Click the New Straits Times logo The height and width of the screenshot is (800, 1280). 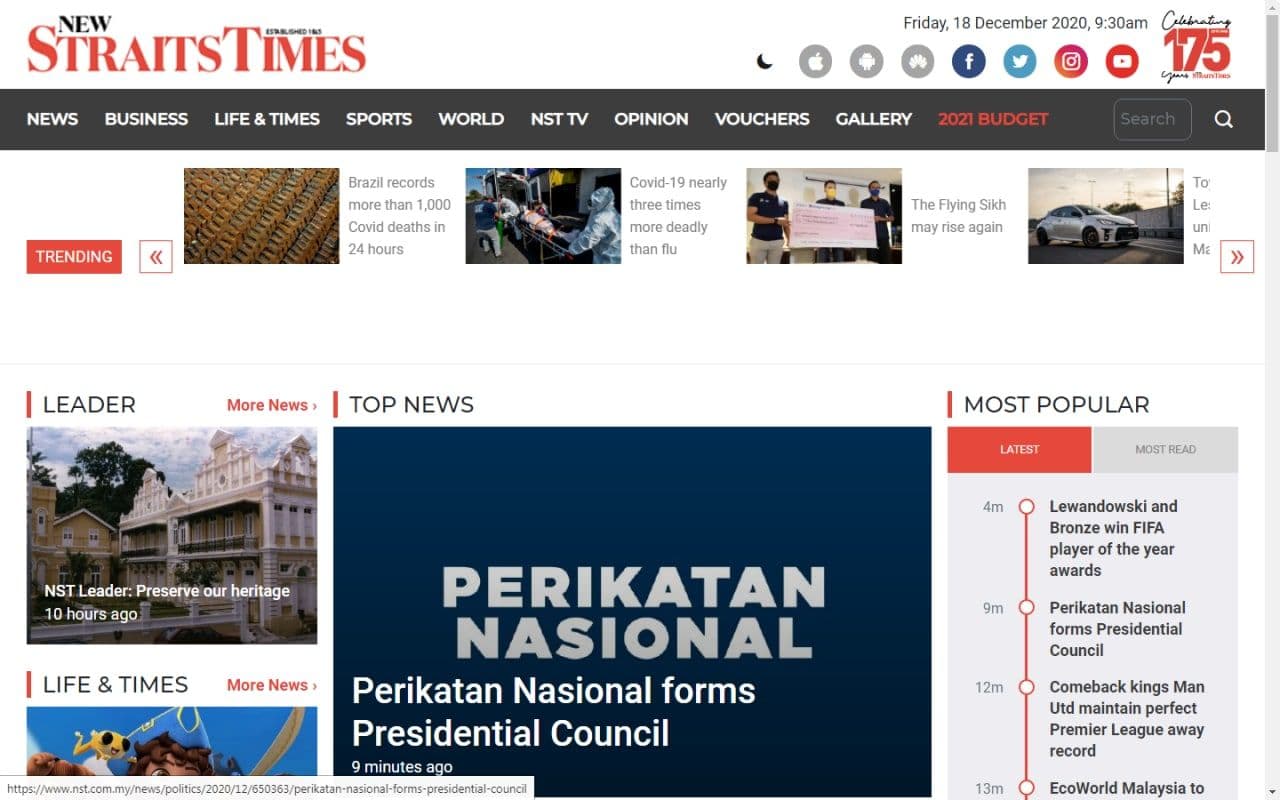197,45
